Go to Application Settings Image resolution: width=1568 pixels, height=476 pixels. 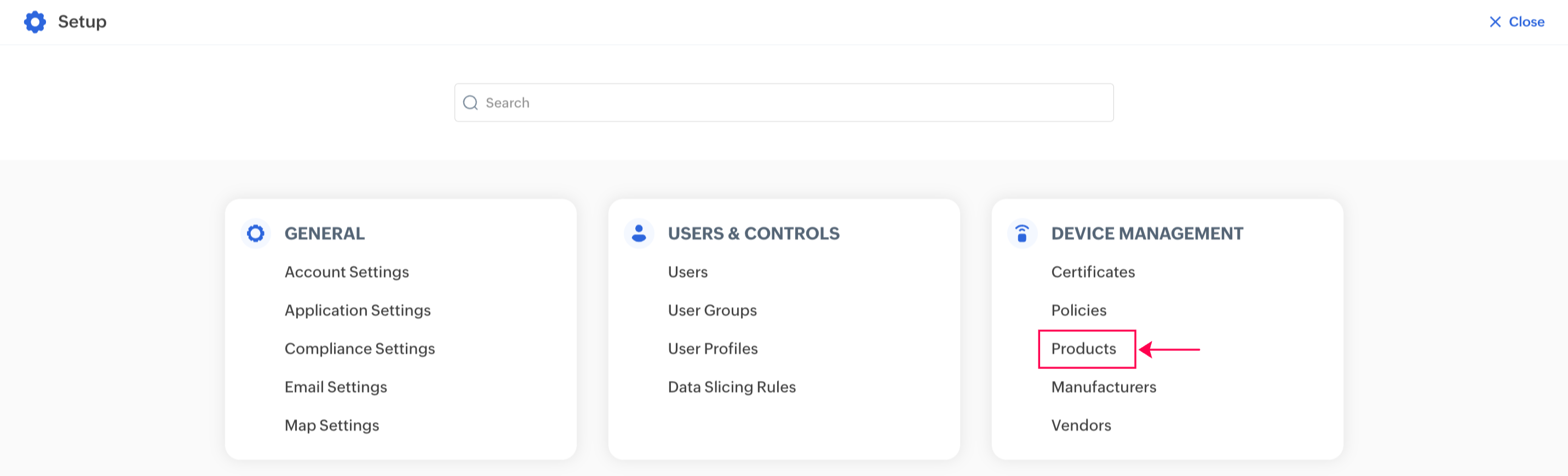point(357,311)
